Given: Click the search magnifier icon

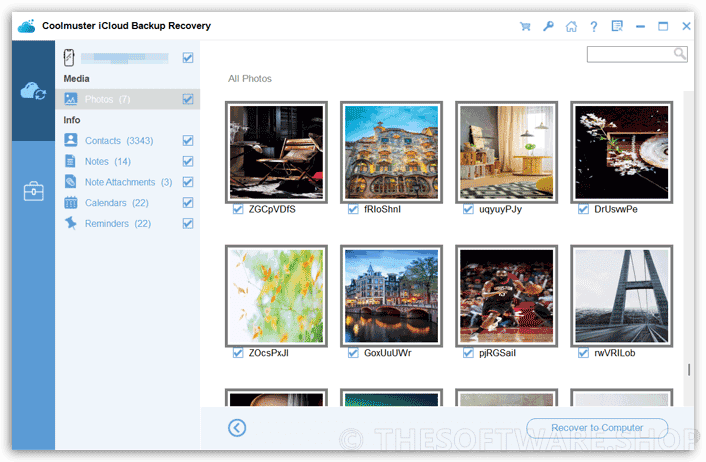Looking at the screenshot, I should (x=679, y=54).
